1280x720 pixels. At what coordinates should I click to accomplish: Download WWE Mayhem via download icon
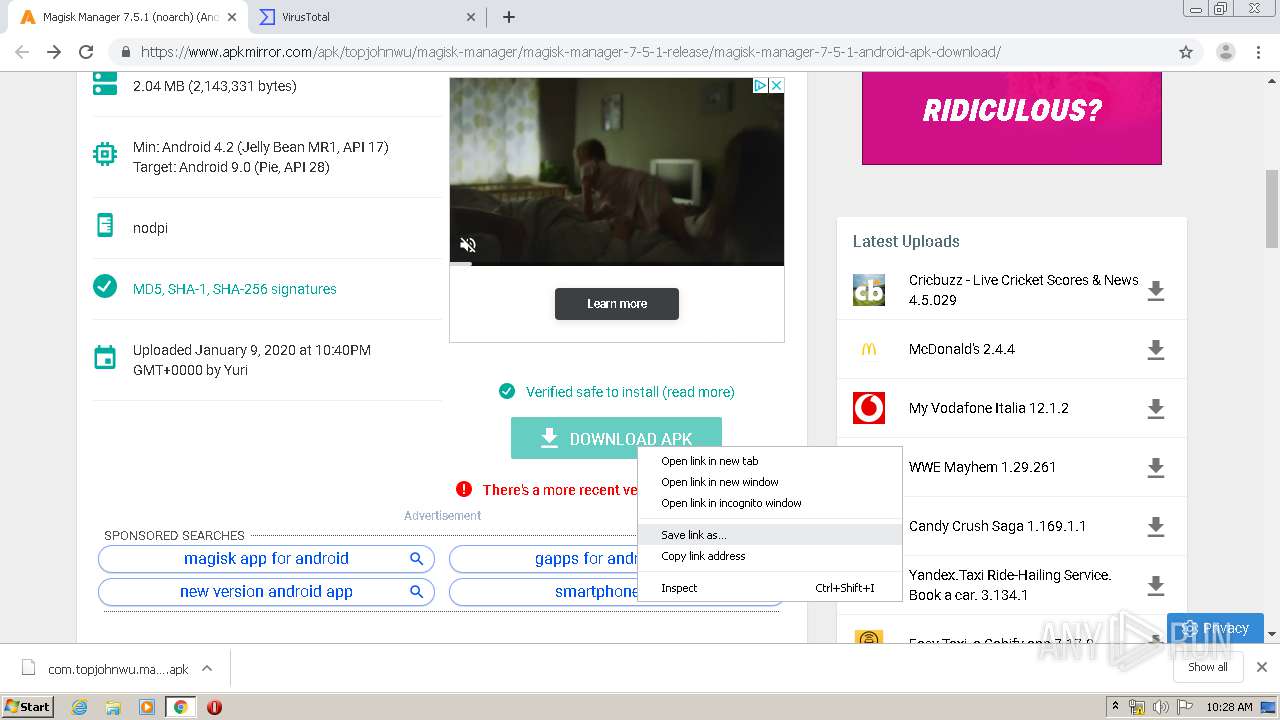(x=1156, y=467)
